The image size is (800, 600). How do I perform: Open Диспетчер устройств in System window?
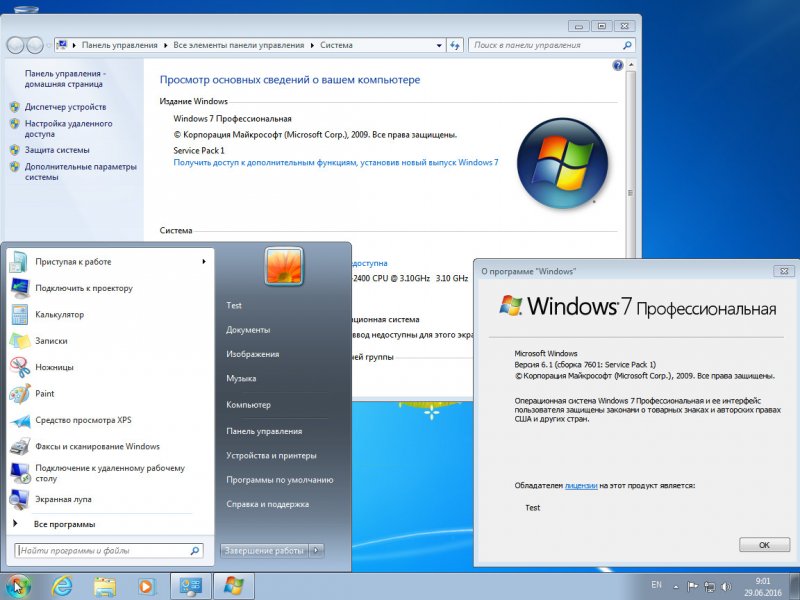tap(65, 107)
